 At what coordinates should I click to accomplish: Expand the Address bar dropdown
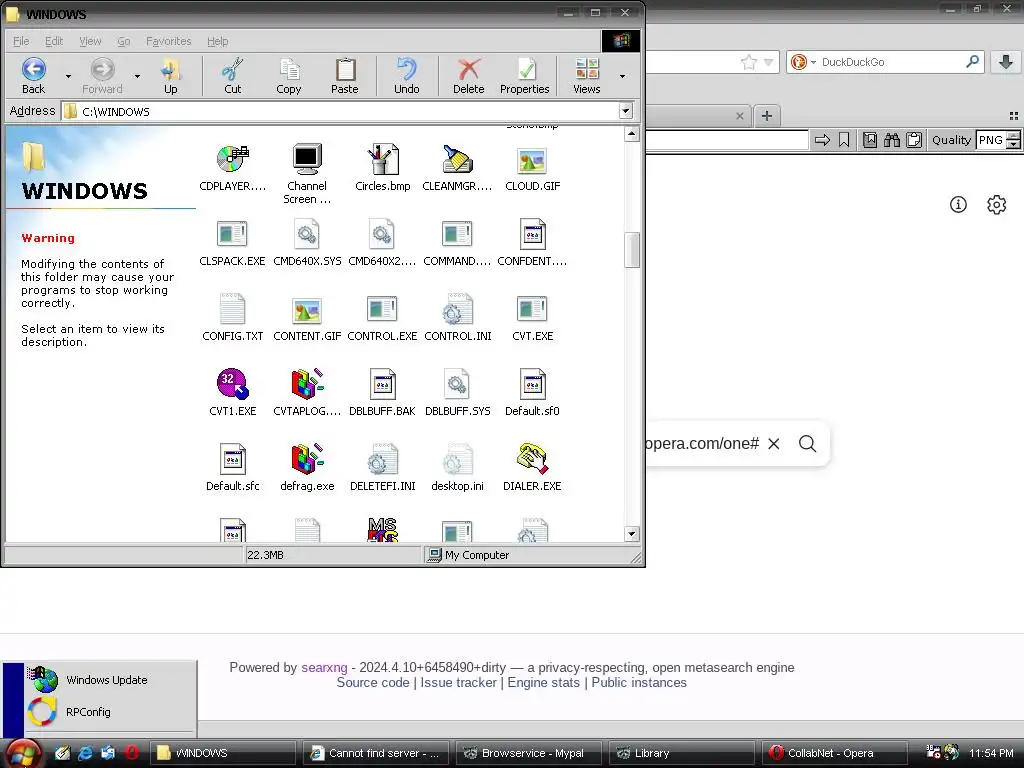pyautogui.click(x=626, y=111)
